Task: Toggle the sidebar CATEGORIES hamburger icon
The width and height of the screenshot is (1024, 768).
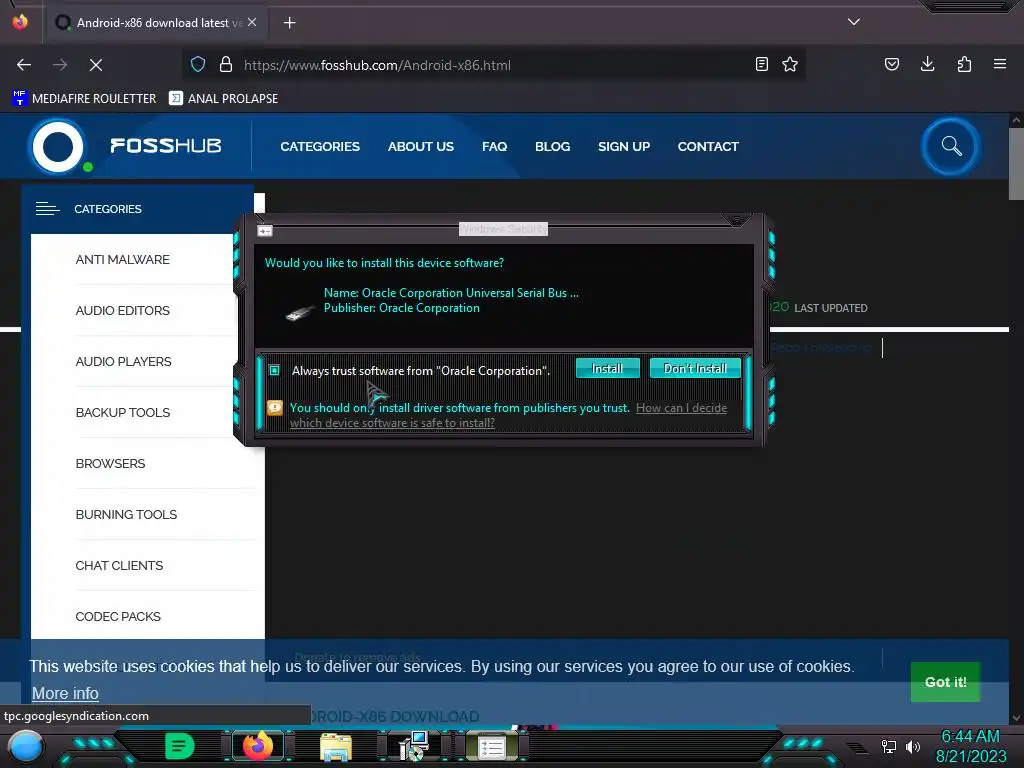Action: coord(48,209)
